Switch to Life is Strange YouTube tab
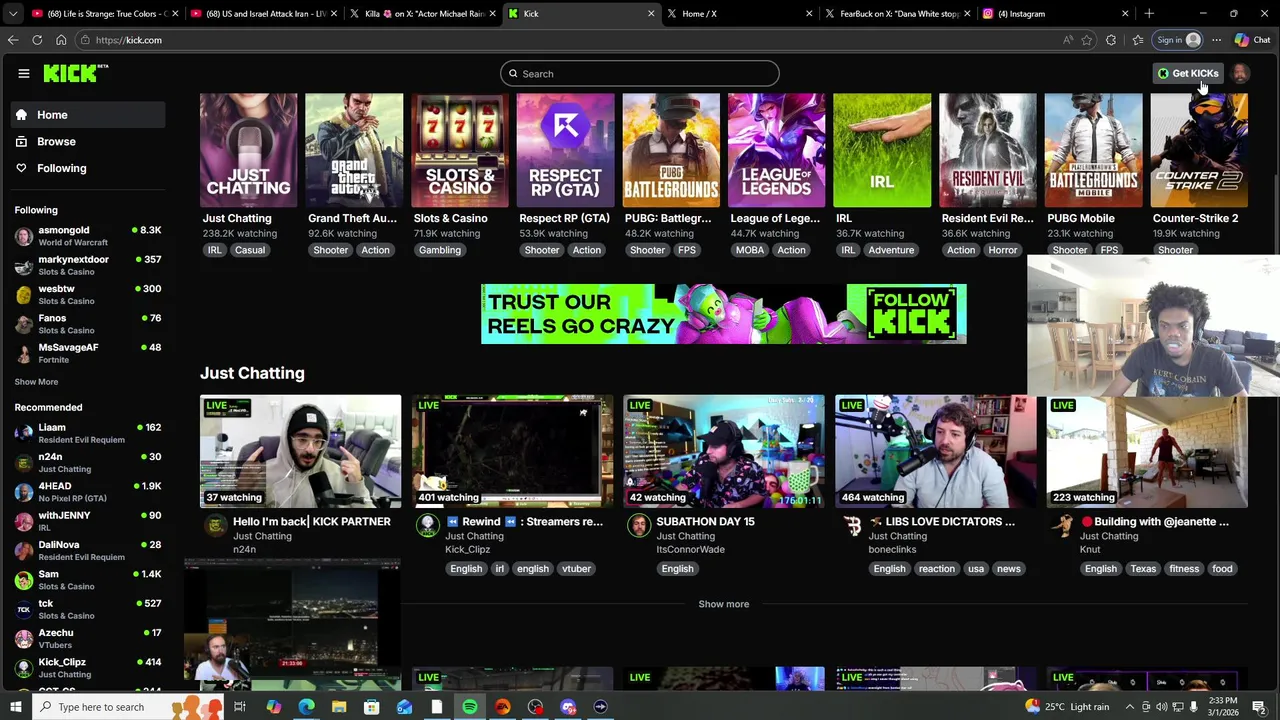This screenshot has width=1280, height=720. point(104,14)
